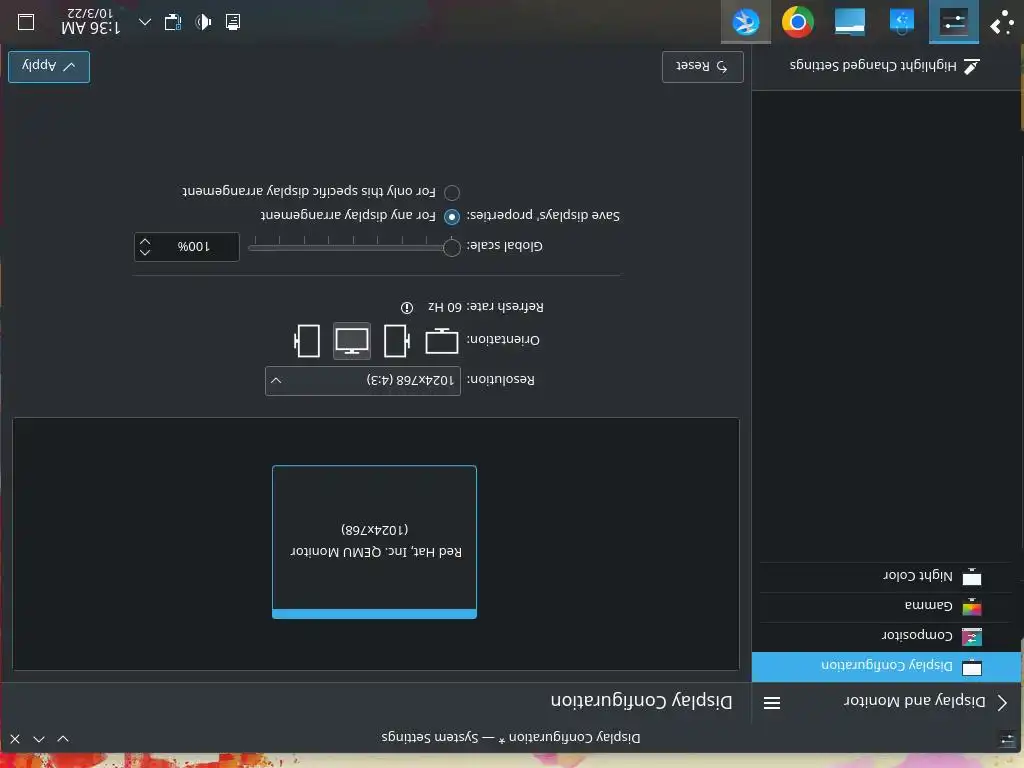Open the Gamma sidebar item
The image size is (1024, 768).
887,607
